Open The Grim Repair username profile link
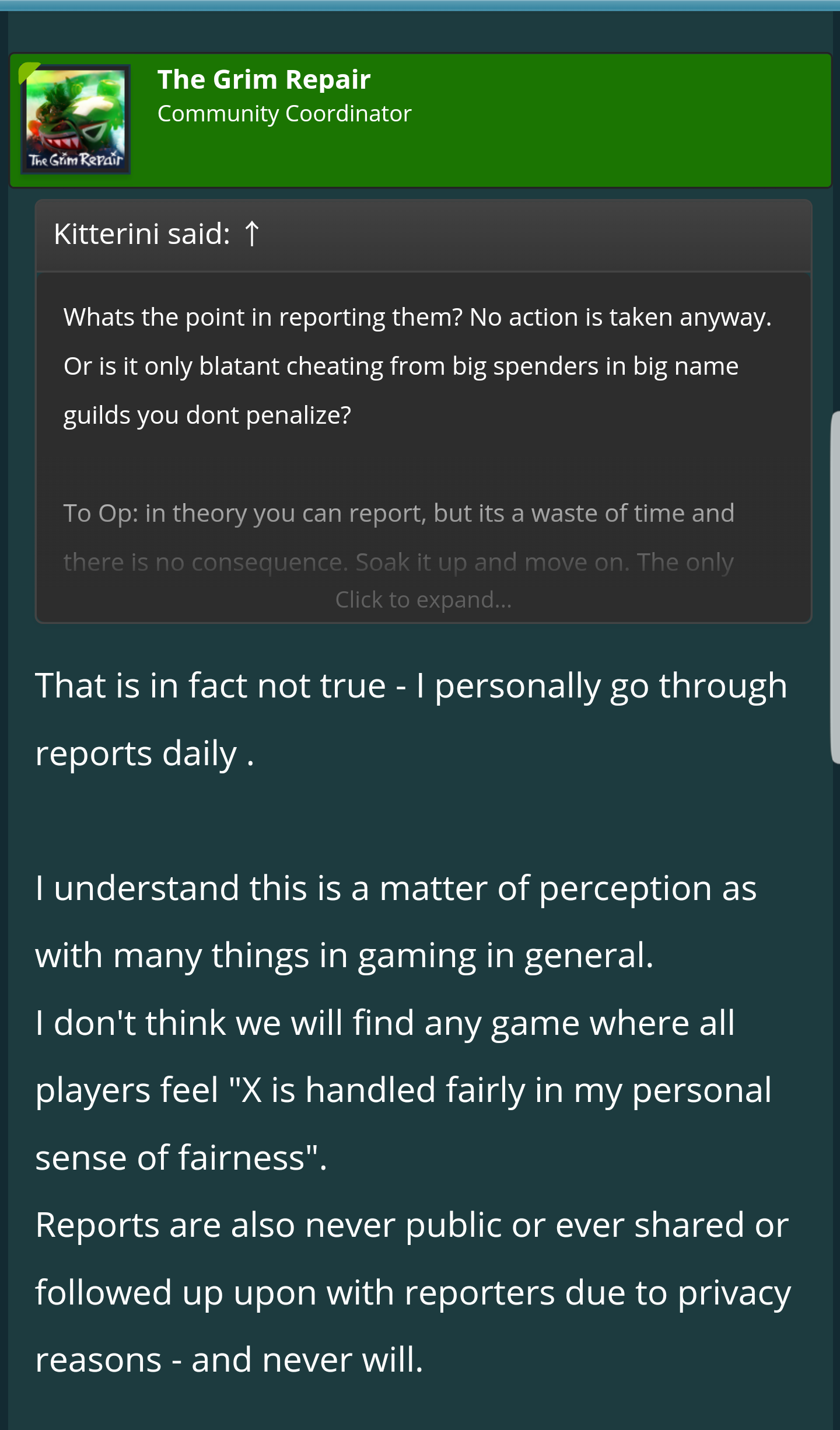The height and width of the screenshot is (1430, 840). click(264, 79)
